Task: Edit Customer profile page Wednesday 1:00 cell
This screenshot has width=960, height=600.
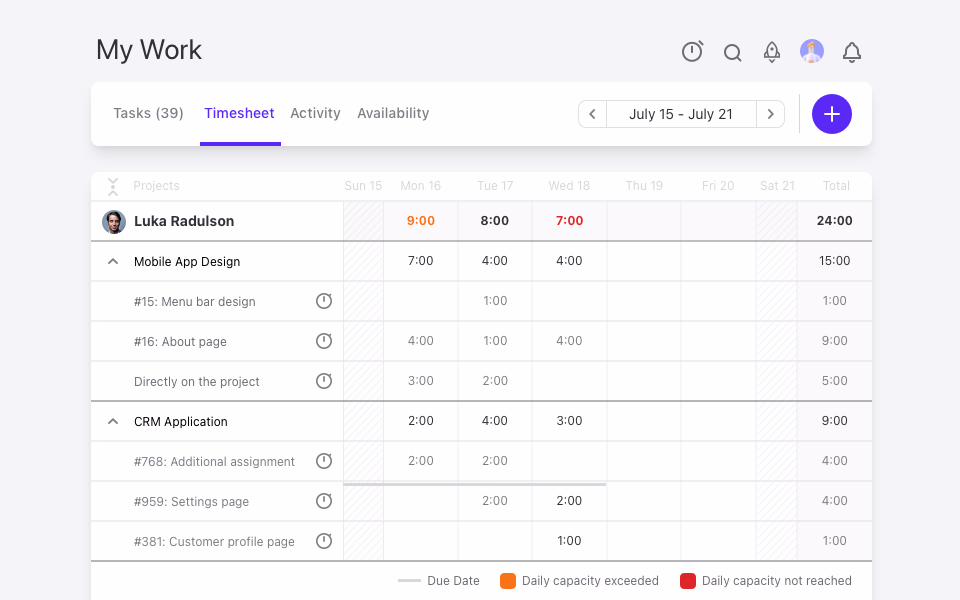Action: click(x=569, y=541)
